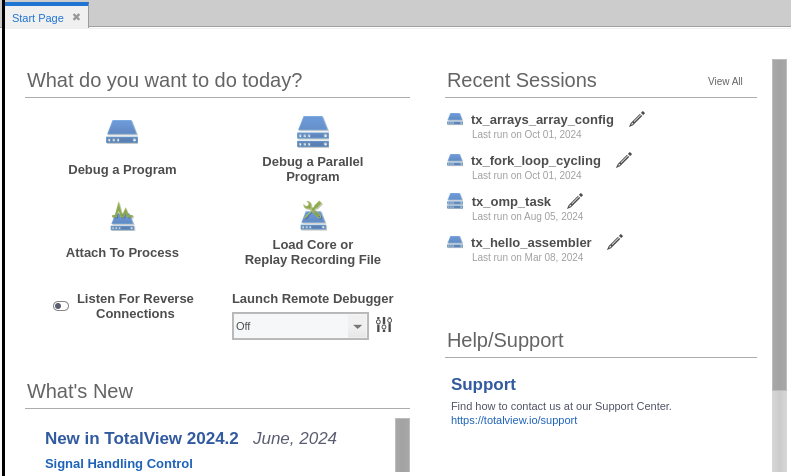This screenshot has height=476, width=791.
Task: Click the Debug a Program icon
Action: pos(122,132)
